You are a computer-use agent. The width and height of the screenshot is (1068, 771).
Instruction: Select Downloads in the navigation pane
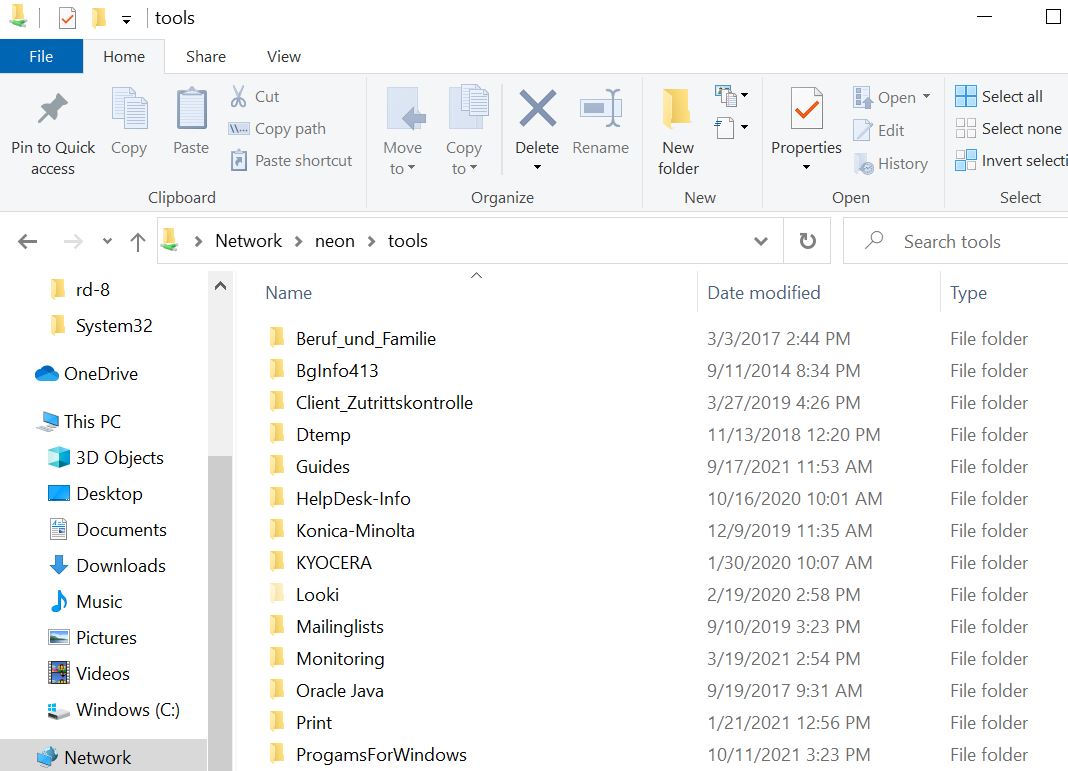click(x=120, y=566)
